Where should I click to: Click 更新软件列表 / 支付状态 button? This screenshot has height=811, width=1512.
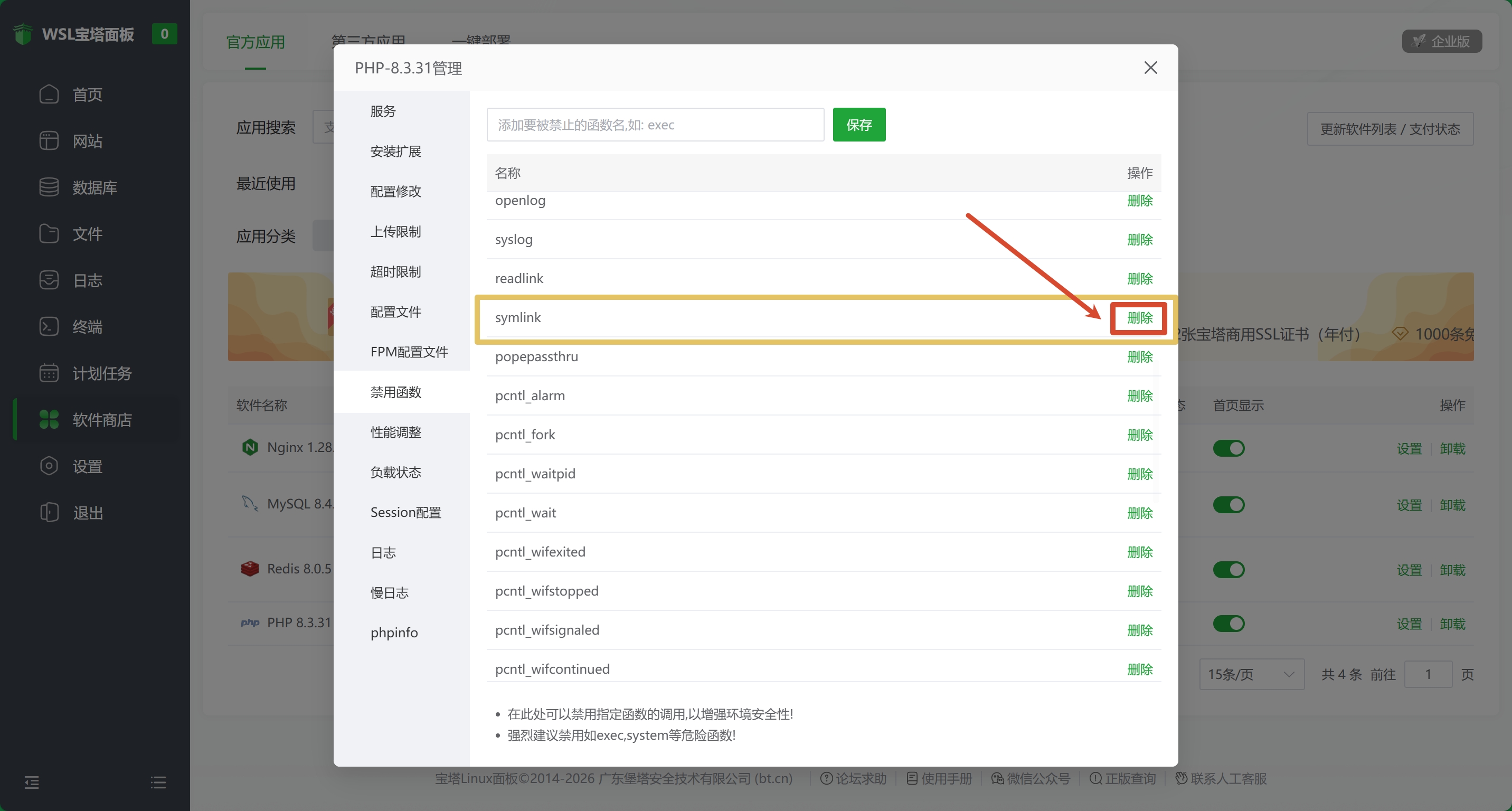[1390, 128]
